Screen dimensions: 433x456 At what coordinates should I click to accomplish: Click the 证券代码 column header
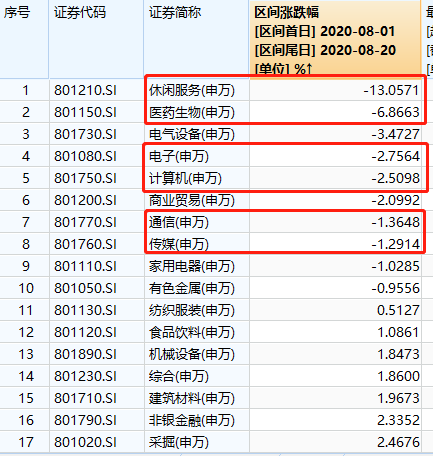point(97,39)
